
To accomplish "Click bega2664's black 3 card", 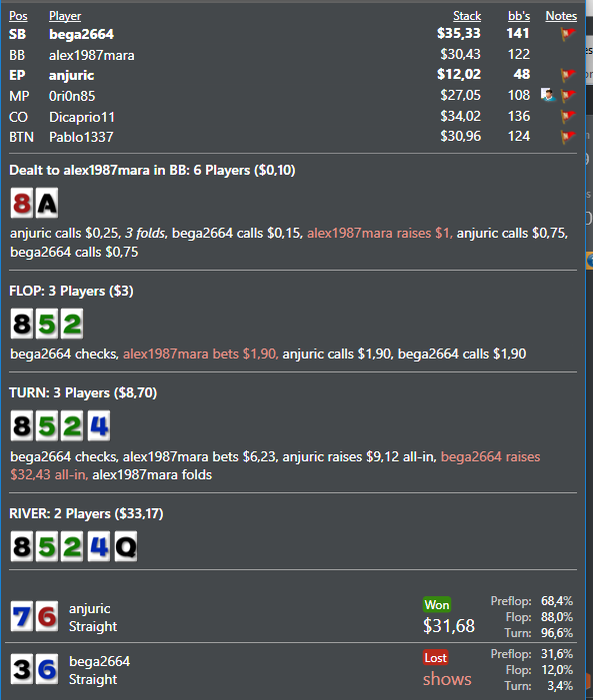I will pyautogui.click(x=22, y=669).
